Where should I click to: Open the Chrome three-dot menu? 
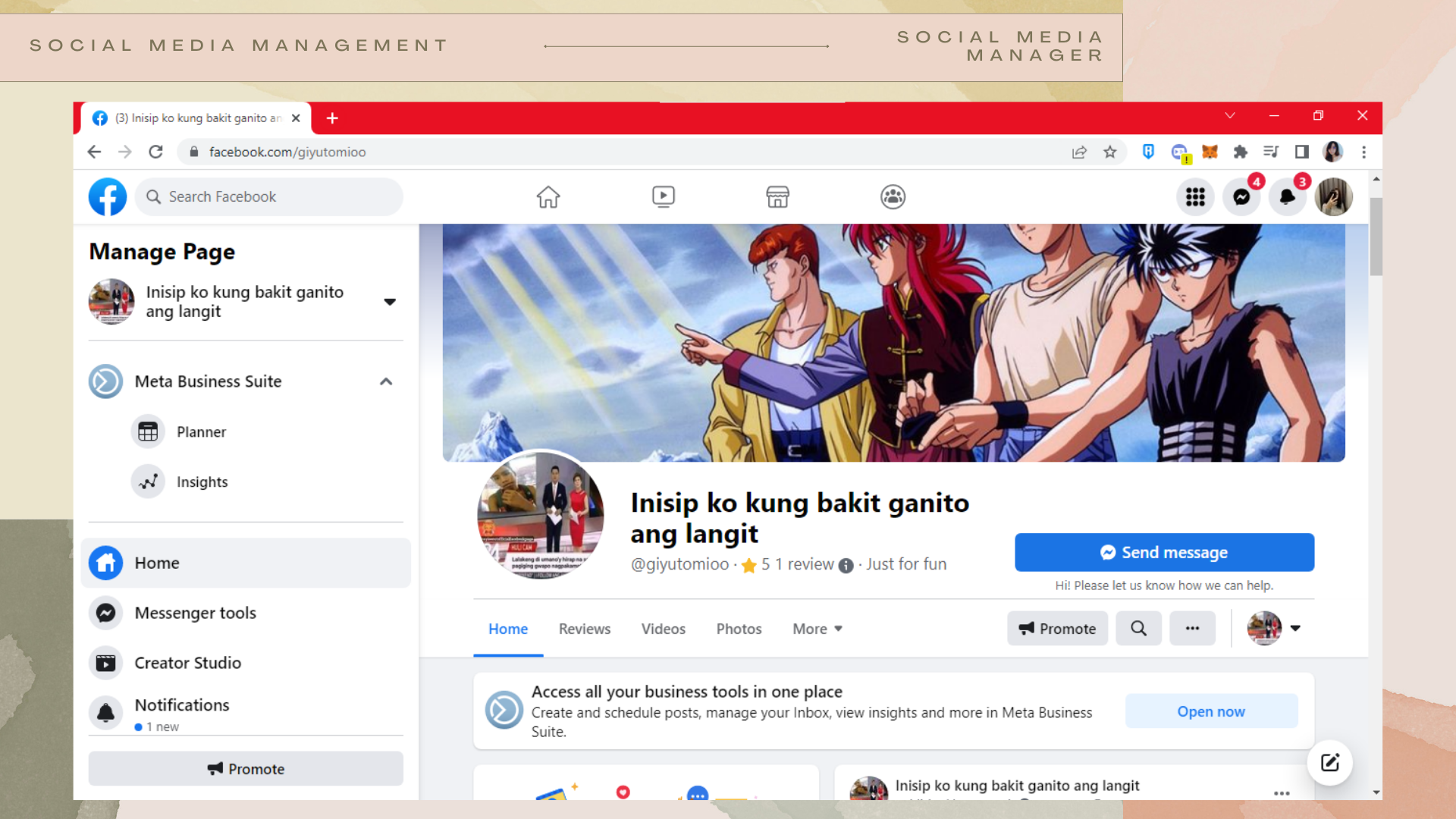pos(1363,152)
